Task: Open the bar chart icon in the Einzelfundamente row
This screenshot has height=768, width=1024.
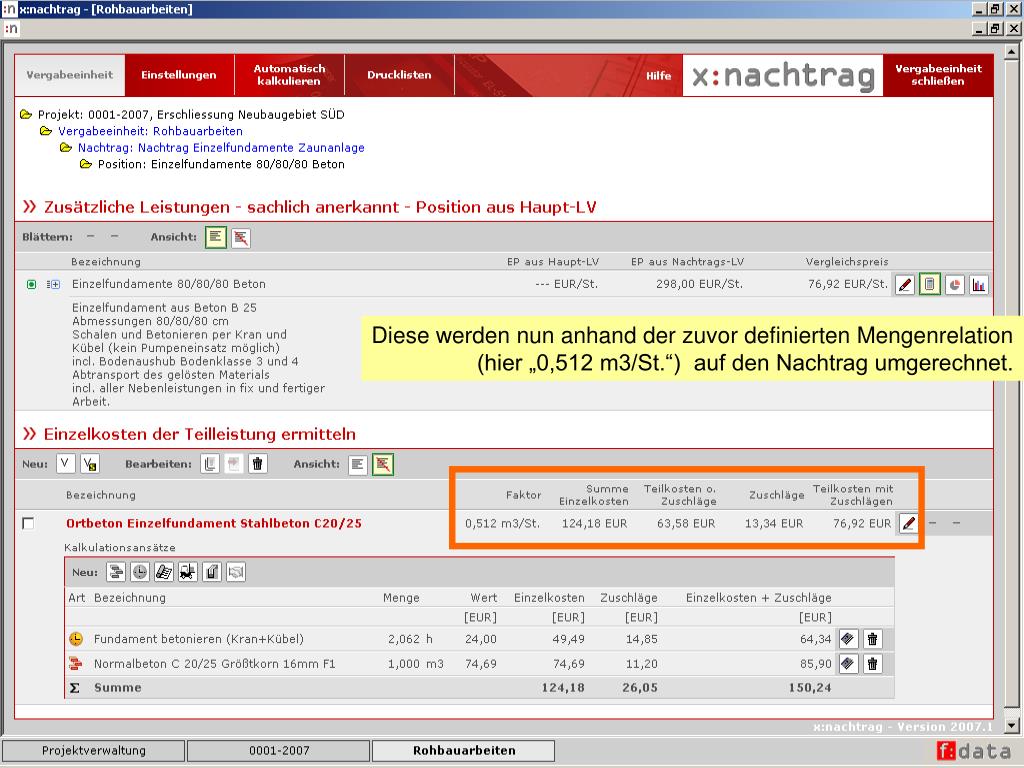Action: tap(978, 285)
